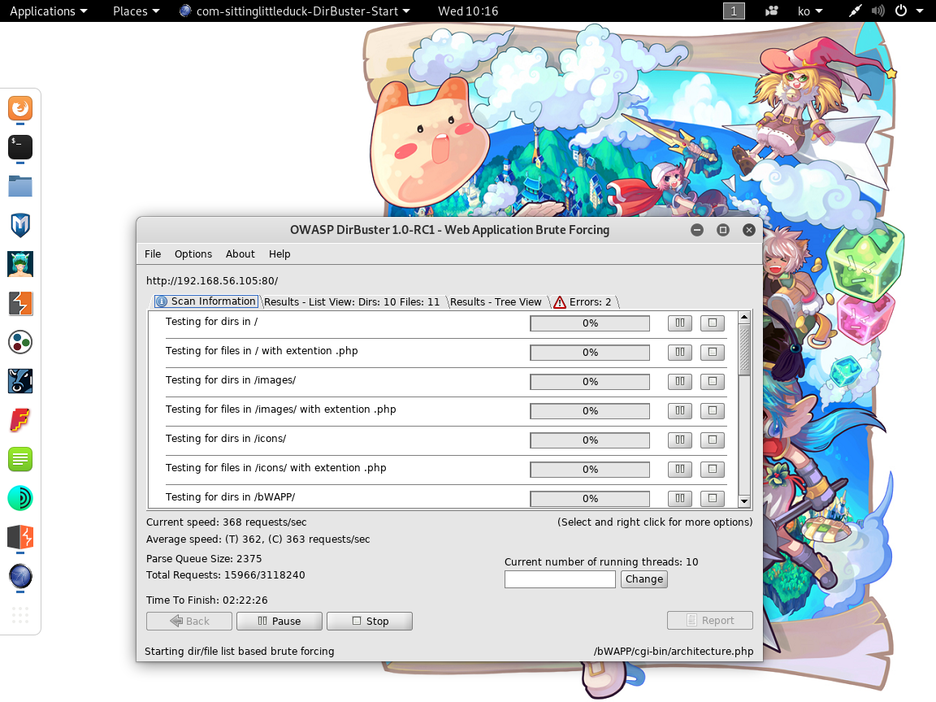This screenshot has width=936, height=702.
Task: Open the DirBuster app menu in top bar
Action: (295, 11)
